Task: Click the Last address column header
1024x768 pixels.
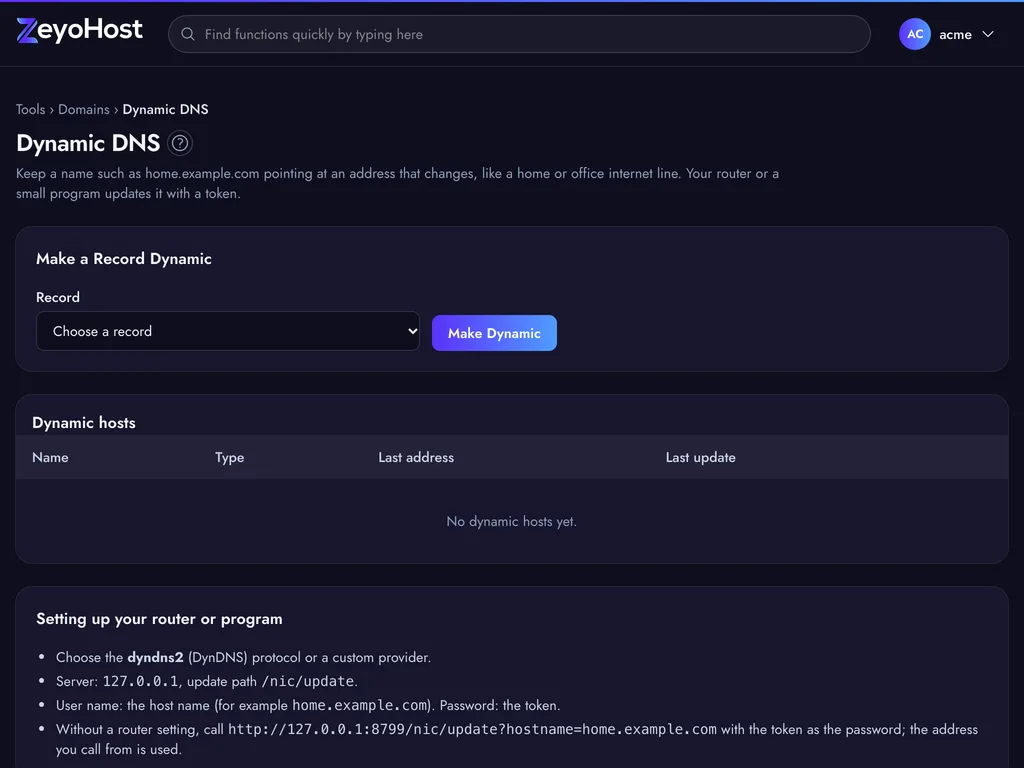Action: pyautogui.click(x=416, y=457)
